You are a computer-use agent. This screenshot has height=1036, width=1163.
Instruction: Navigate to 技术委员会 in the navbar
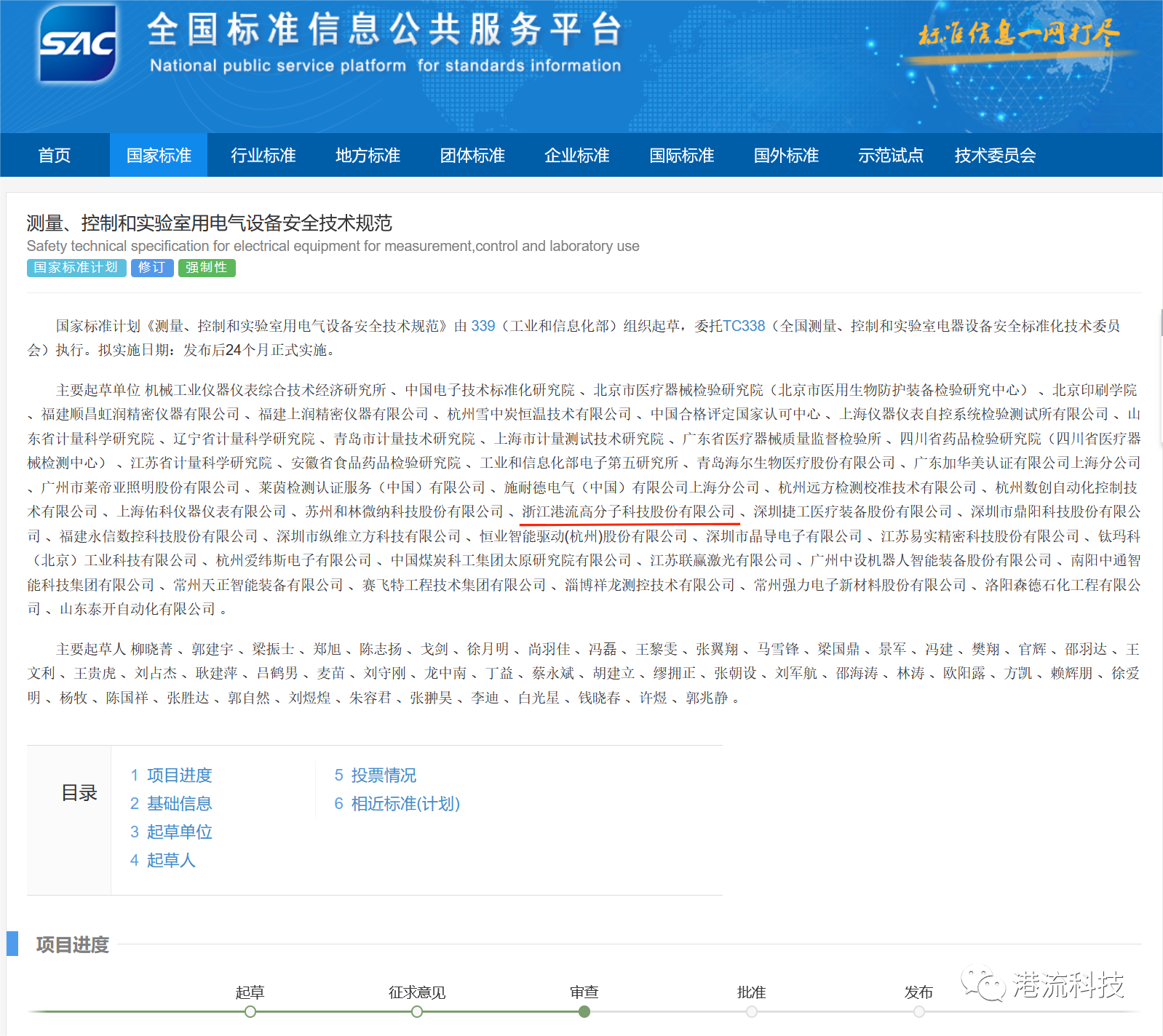tap(995, 155)
